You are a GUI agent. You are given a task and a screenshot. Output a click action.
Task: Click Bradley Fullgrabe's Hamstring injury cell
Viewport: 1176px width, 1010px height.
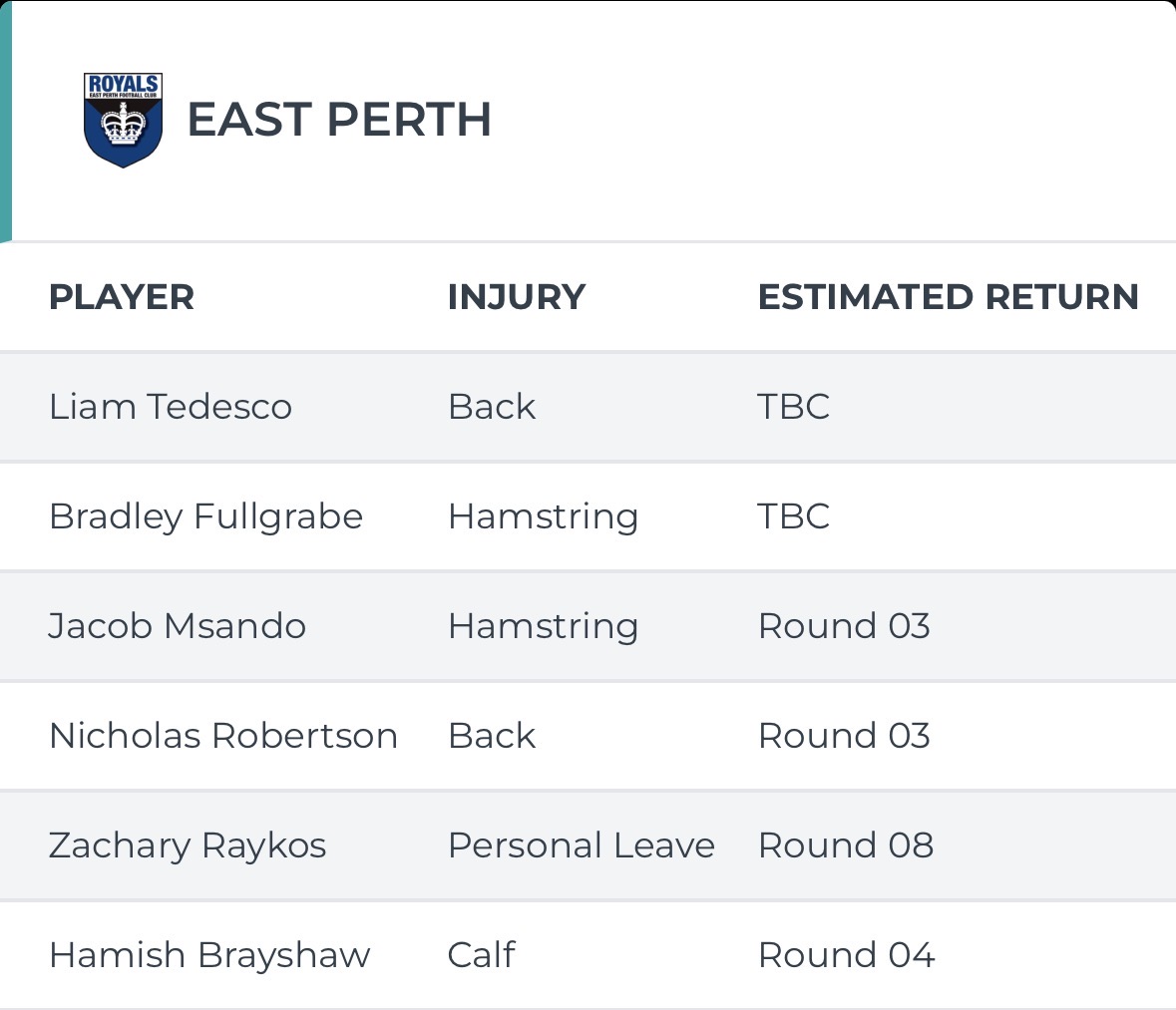[543, 516]
